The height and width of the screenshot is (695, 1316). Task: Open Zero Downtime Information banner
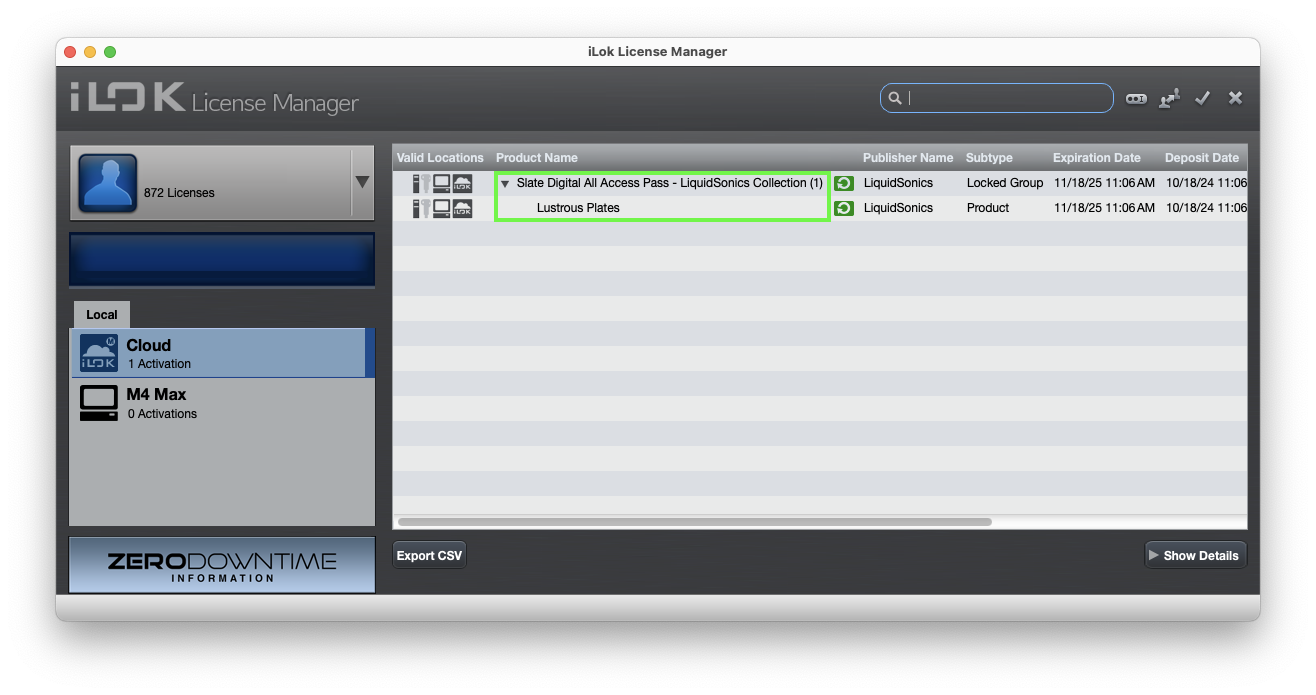coord(222,565)
